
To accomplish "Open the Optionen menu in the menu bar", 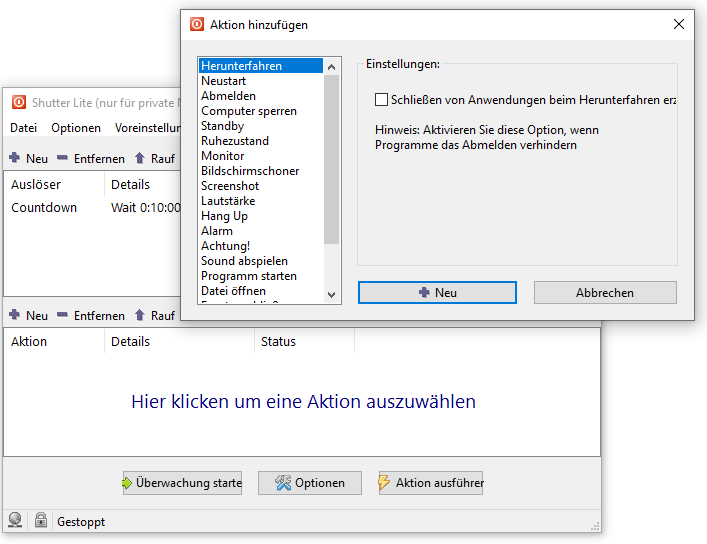I will tap(76, 128).
